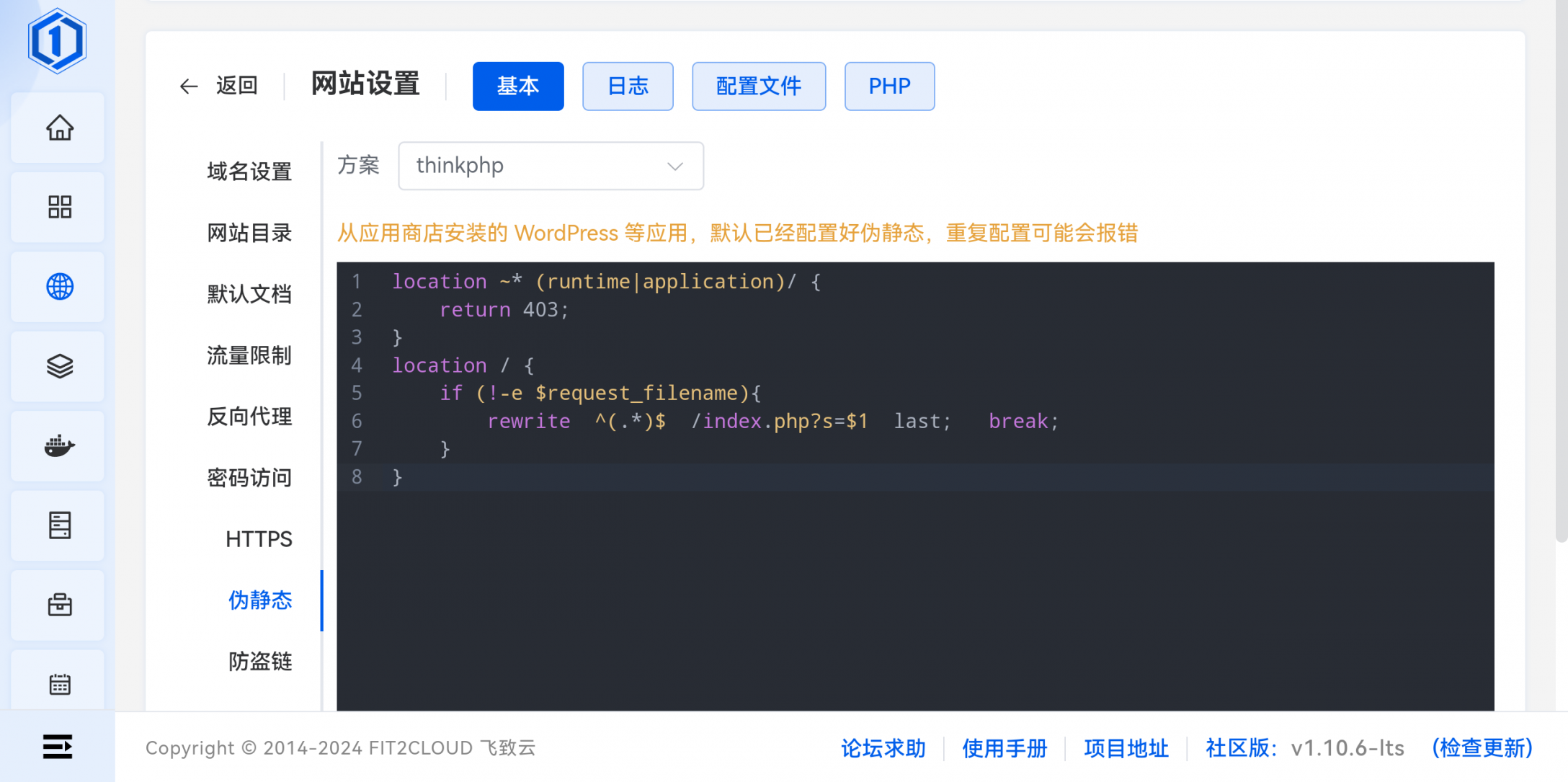Switch to the 基本 tab

point(518,86)
